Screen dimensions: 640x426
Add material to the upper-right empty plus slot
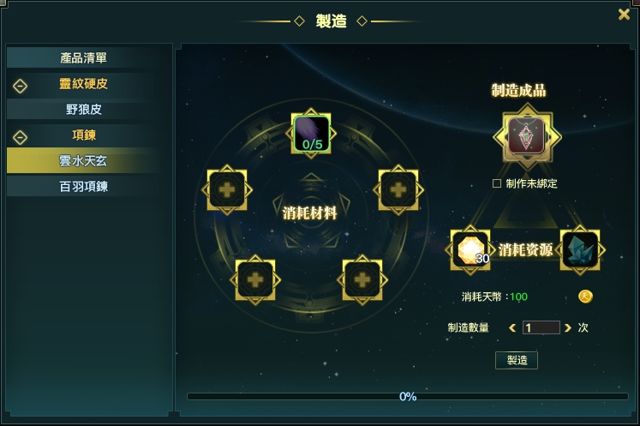(x=398, y=190)
